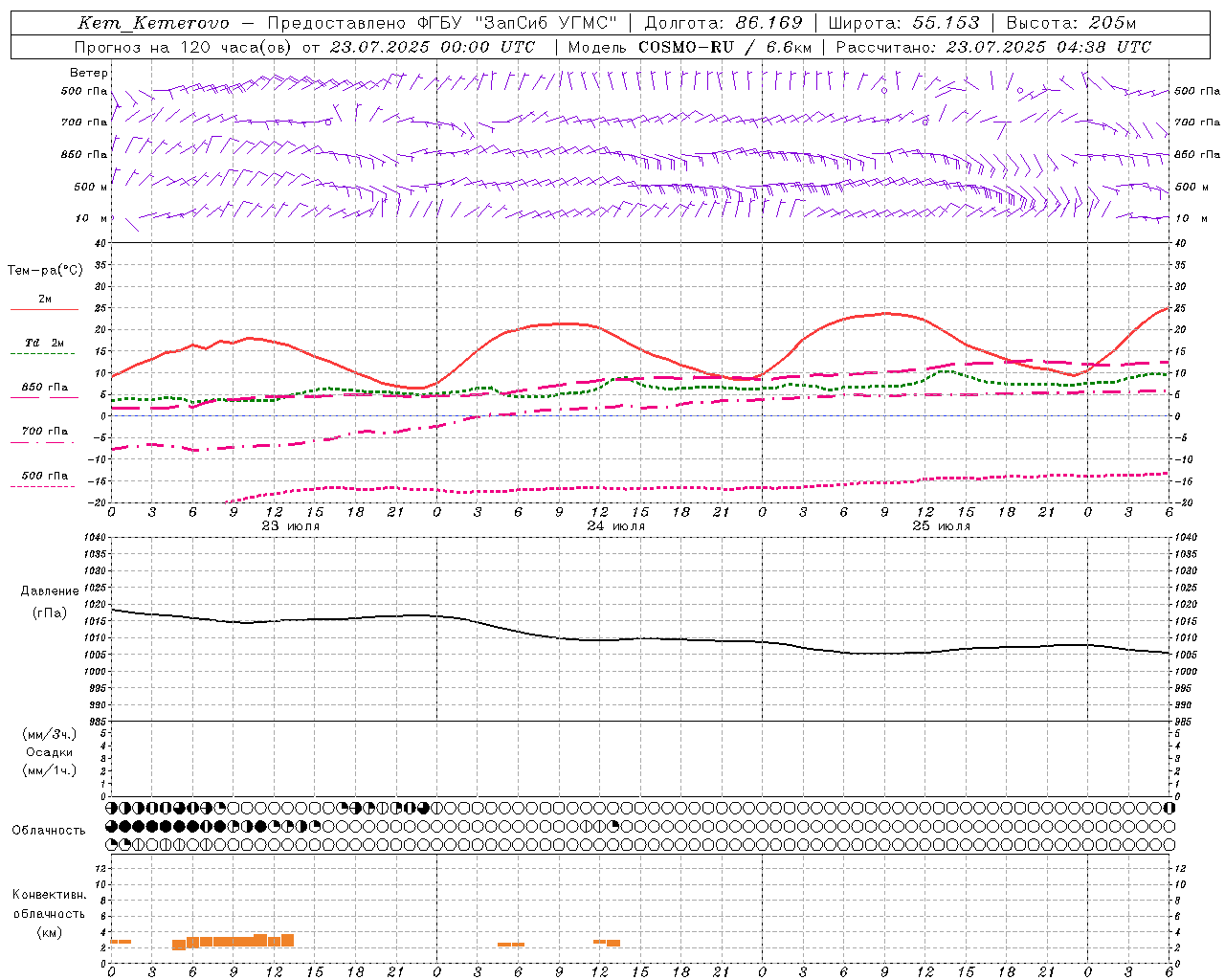Click the 'Давление' pressure panel label
The width and height of the screenshot is (1225, 980).
50,591
